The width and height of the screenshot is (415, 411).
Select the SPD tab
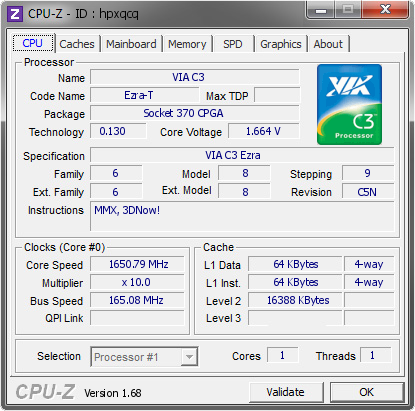[233, 44]
